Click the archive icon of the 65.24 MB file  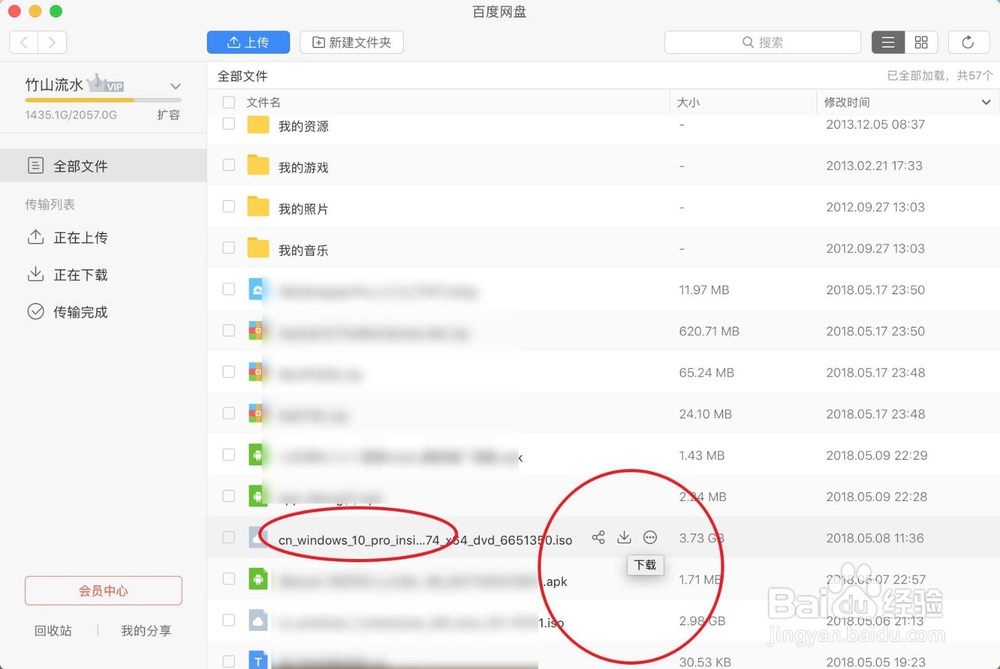pyautogui.click(x=257, y=372)
